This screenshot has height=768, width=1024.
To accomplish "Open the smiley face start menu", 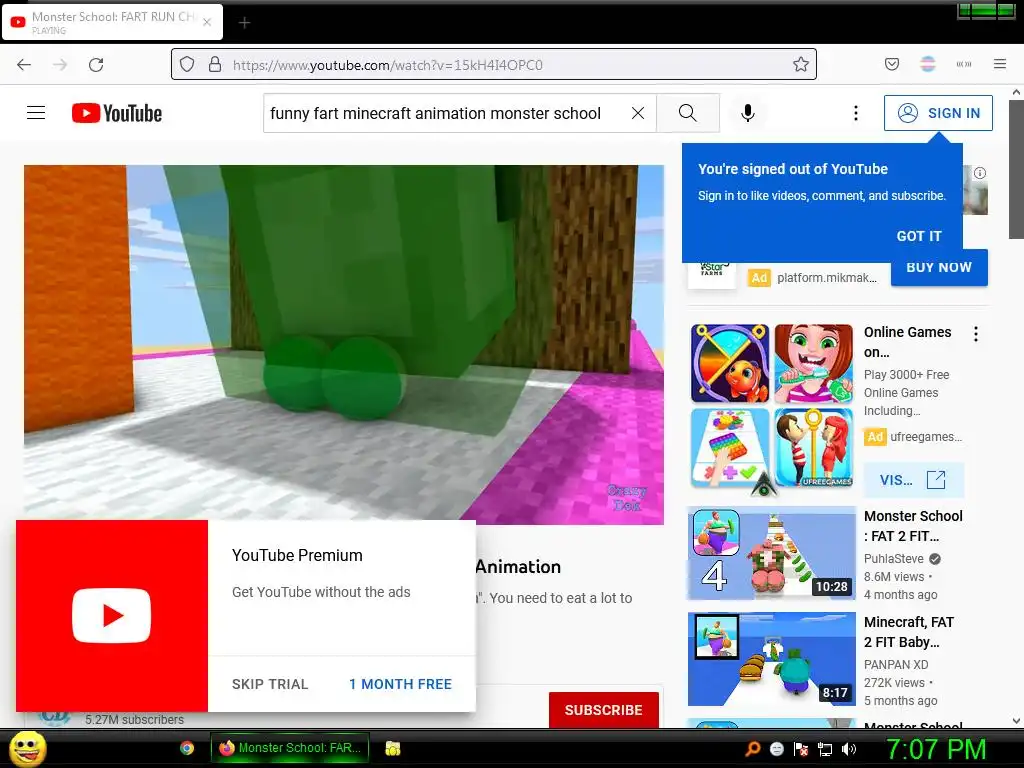I will point(28,748).
